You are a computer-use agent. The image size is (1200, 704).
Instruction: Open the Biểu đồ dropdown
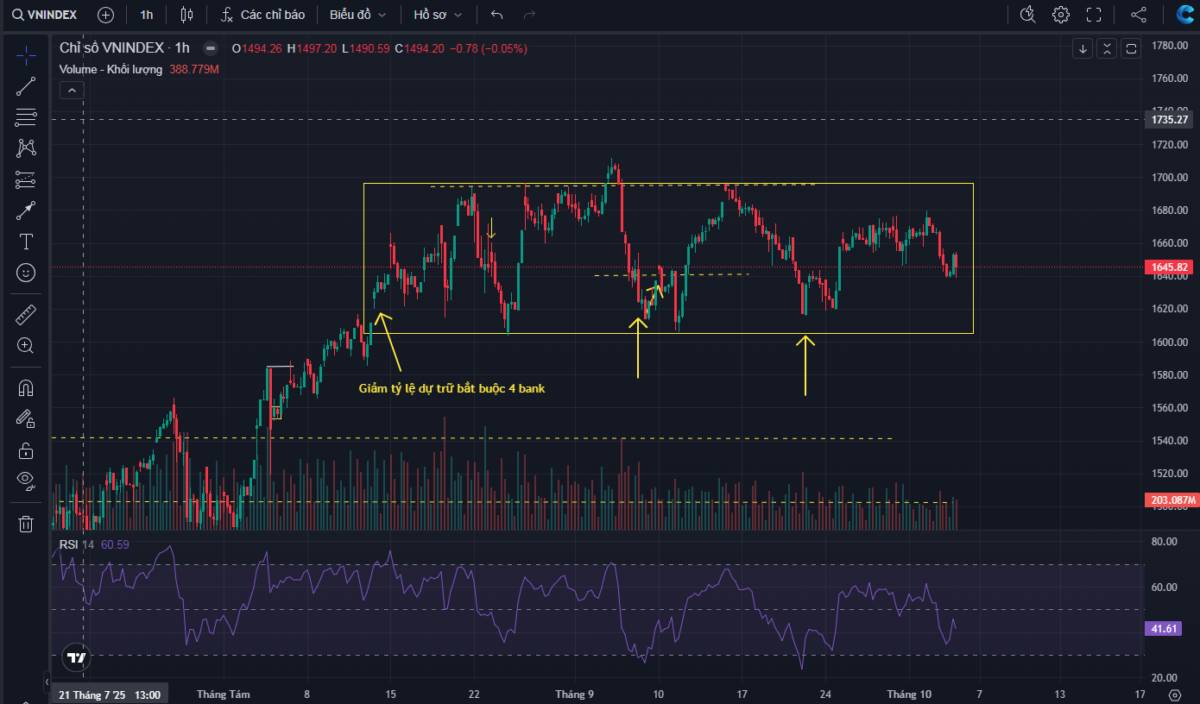click(357, 15)
